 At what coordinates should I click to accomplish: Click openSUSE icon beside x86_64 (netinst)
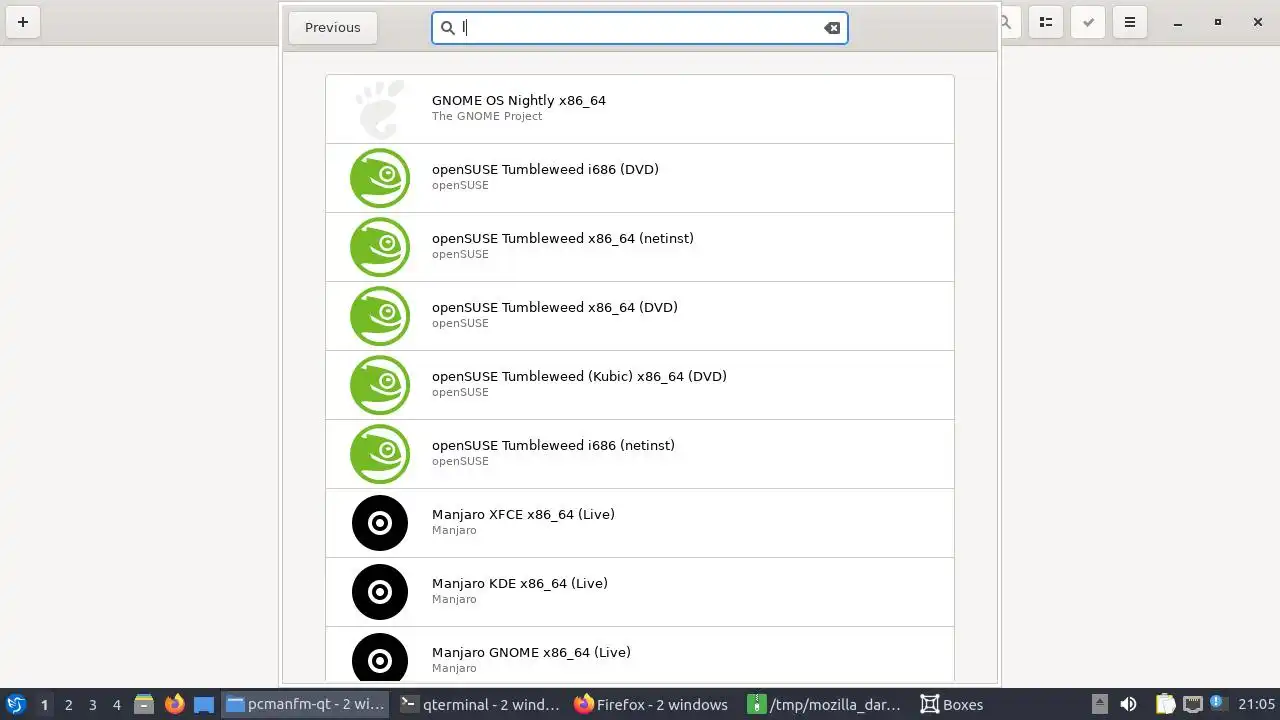[380, 247]
